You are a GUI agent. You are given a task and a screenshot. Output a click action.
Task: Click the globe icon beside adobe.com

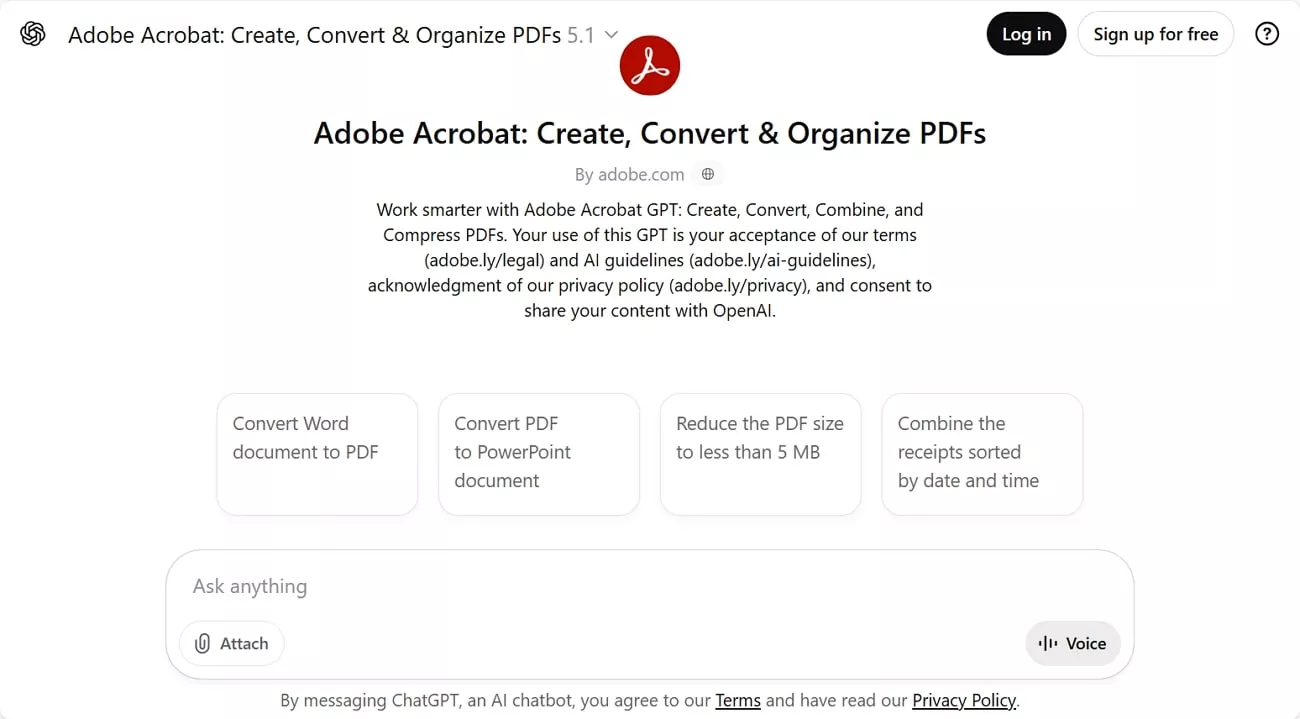(708, 173)
